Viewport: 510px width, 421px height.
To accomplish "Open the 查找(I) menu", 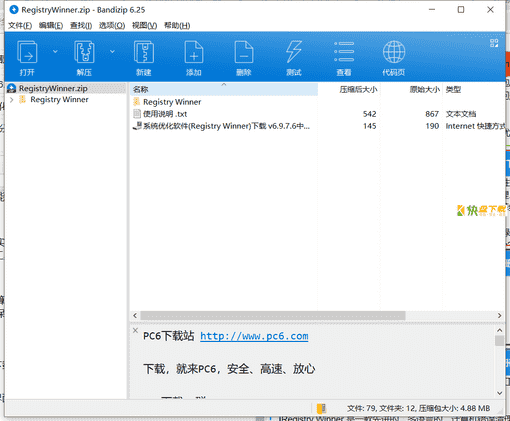I will tap(81, 26).
